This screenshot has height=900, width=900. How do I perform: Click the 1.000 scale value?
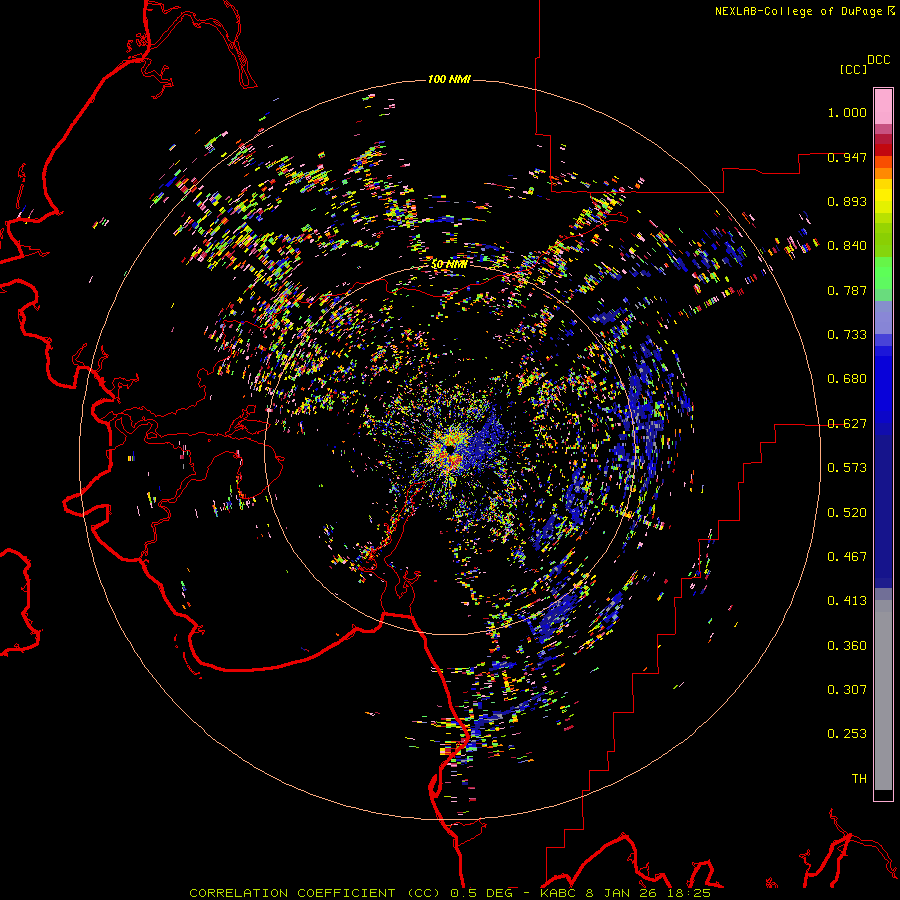pyautogui.click(x=847, y=112)
